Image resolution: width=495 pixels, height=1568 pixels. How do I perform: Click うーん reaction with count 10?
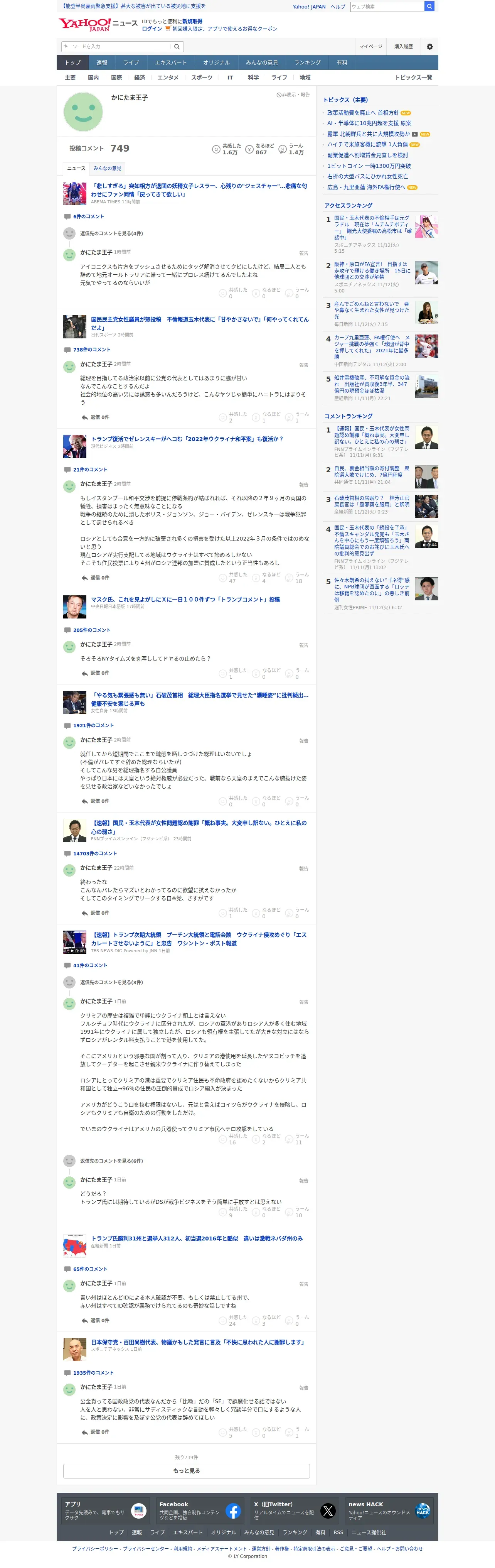point(297,1212)
